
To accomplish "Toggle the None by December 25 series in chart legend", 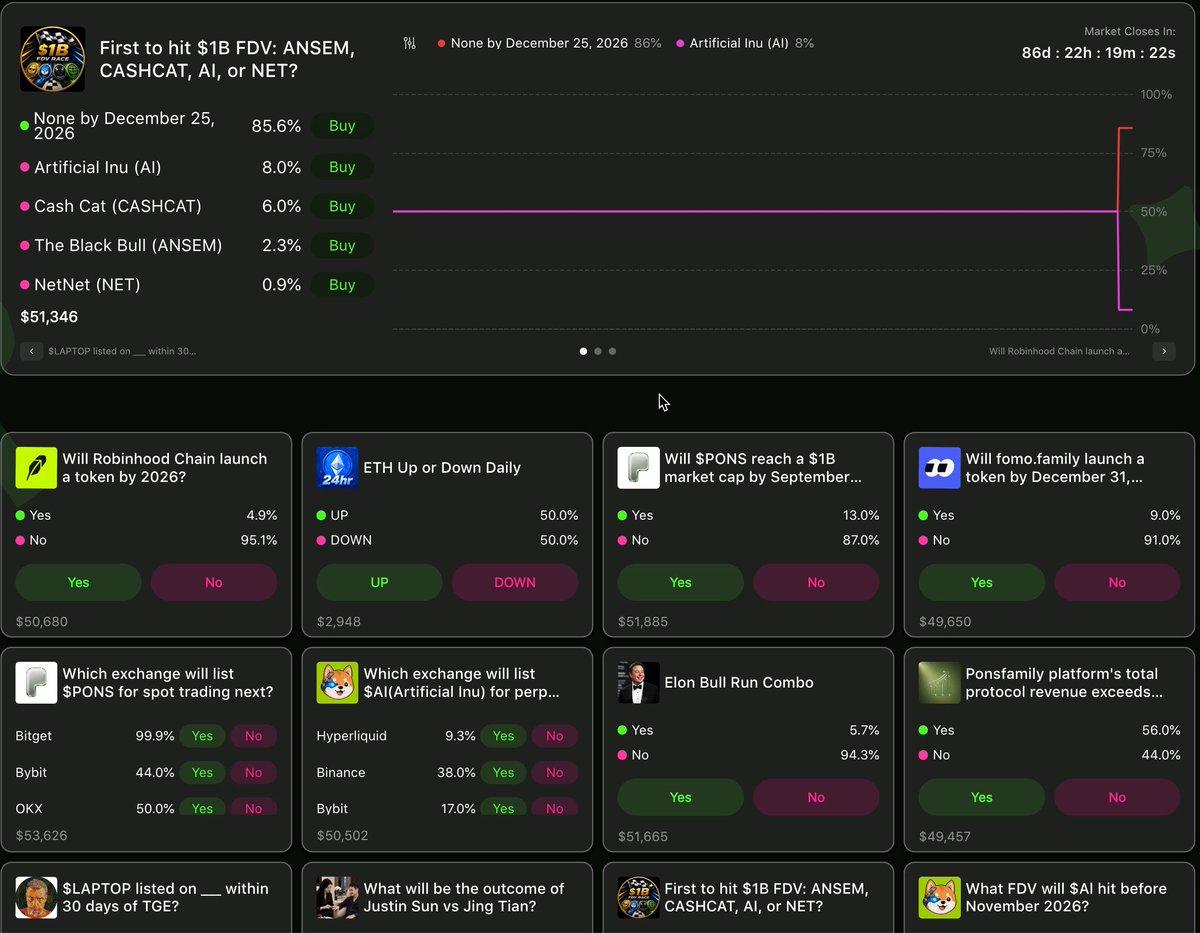I will click(x=549, y=44).
